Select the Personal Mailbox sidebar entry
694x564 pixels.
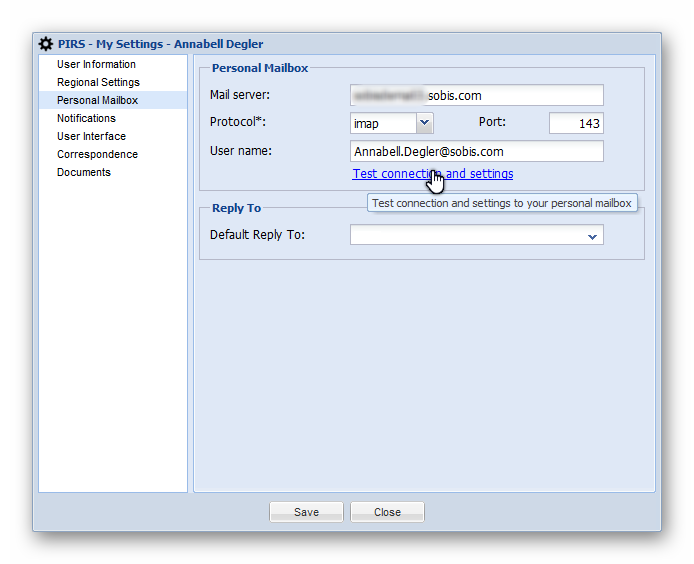coord(97,100)
